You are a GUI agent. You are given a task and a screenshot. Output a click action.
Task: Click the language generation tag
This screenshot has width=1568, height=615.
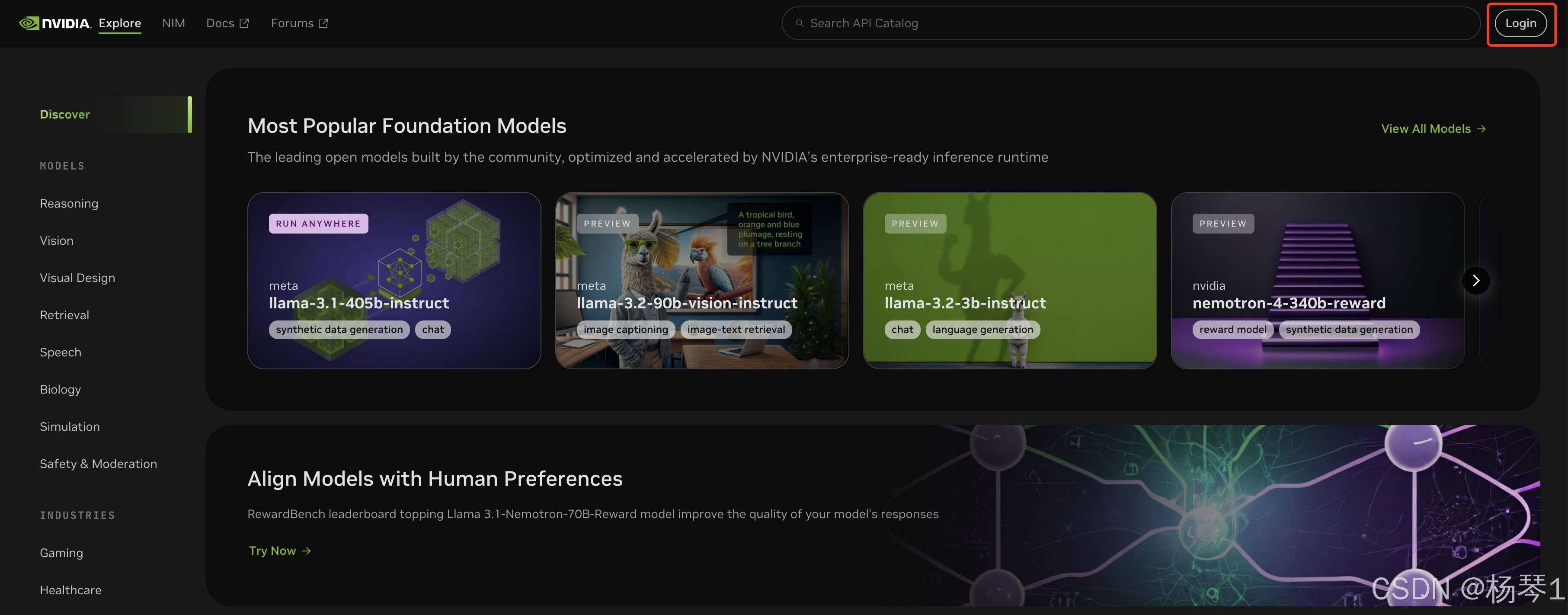[x=982, y=330]
